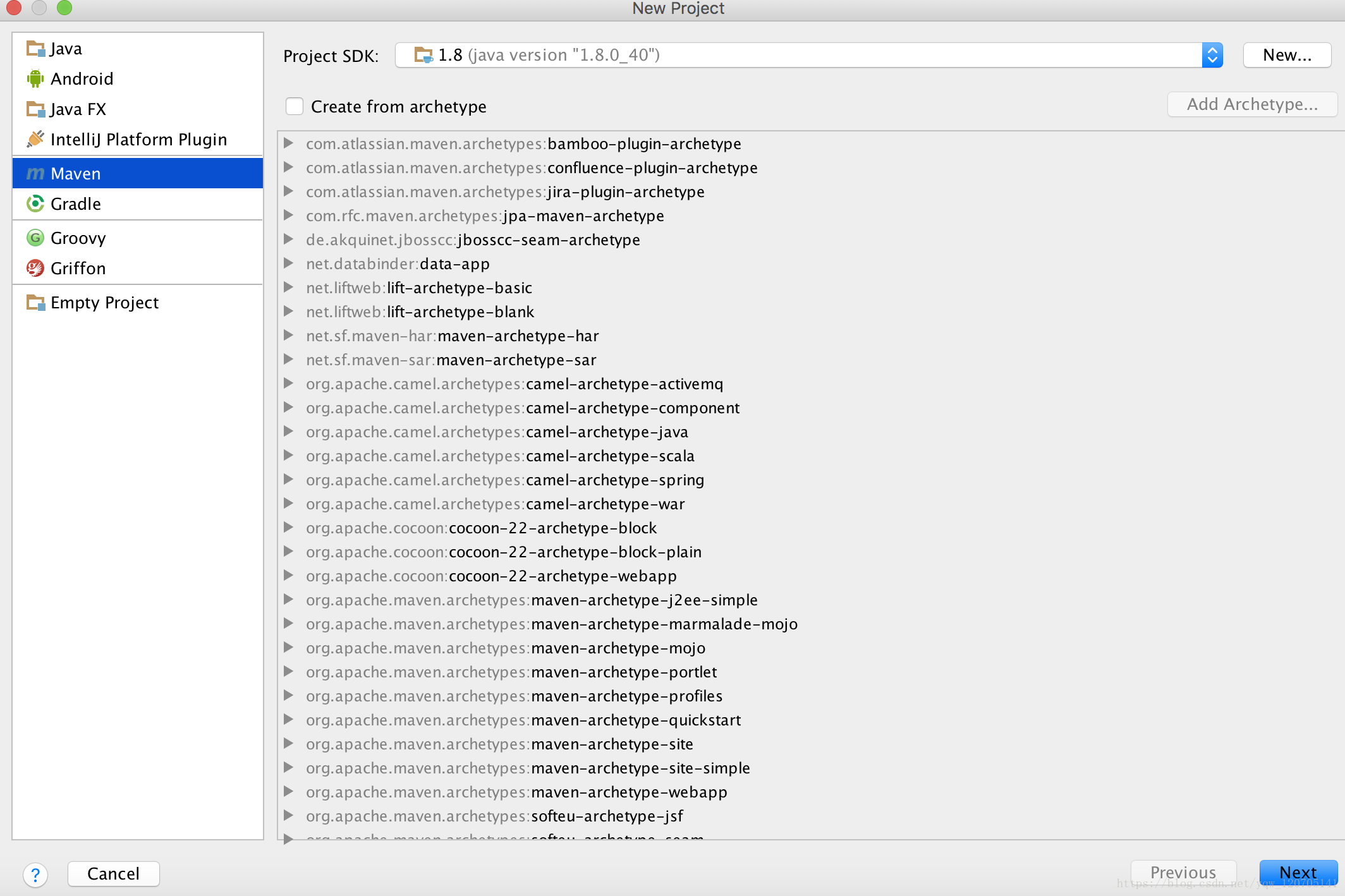The width and height of the screenshot is (1345, 896).
Task: Select the Griffon red icon
Action: click(x=35, y=268)
